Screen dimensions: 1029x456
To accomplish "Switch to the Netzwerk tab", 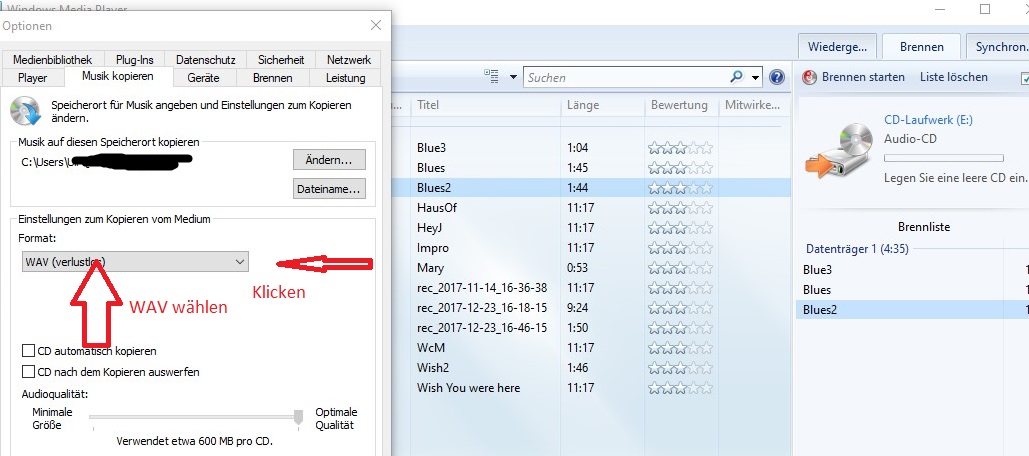I will coord(348,60).
